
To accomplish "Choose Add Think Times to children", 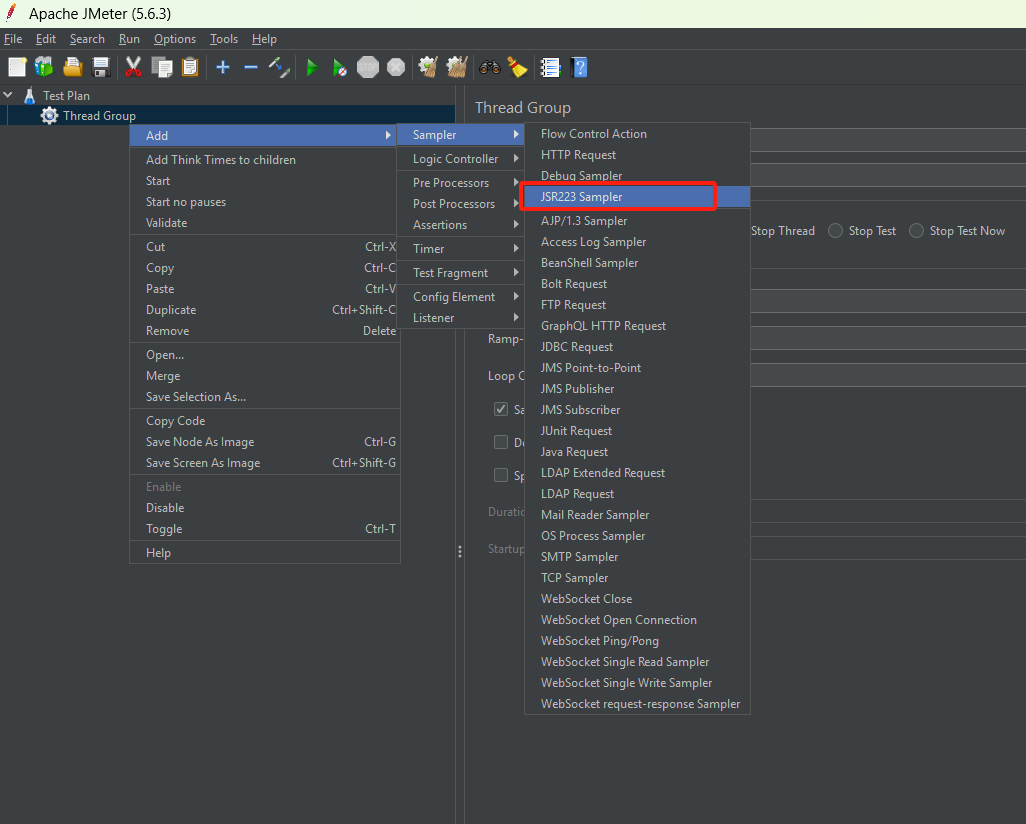I will coord(265,160).
